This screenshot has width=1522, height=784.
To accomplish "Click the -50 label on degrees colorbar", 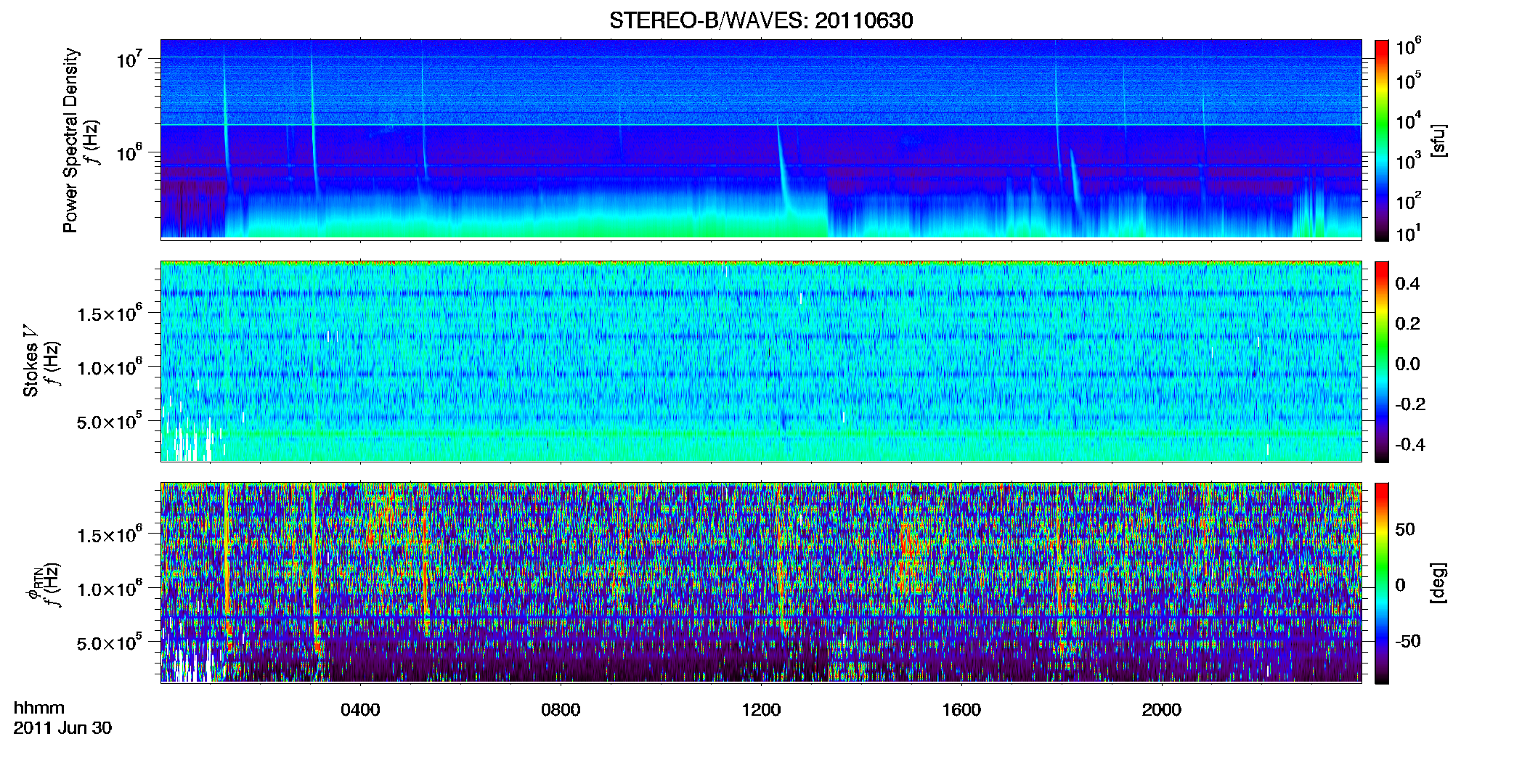I will click(x=1408, y=641).
